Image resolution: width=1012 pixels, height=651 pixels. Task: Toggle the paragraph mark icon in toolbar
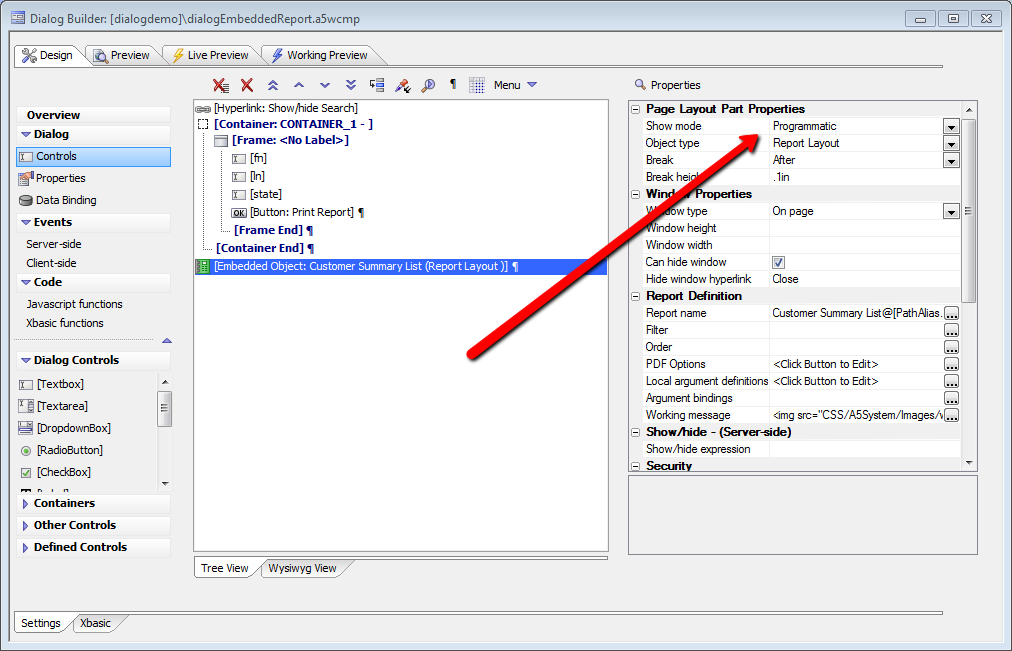(x=453, y=85)
